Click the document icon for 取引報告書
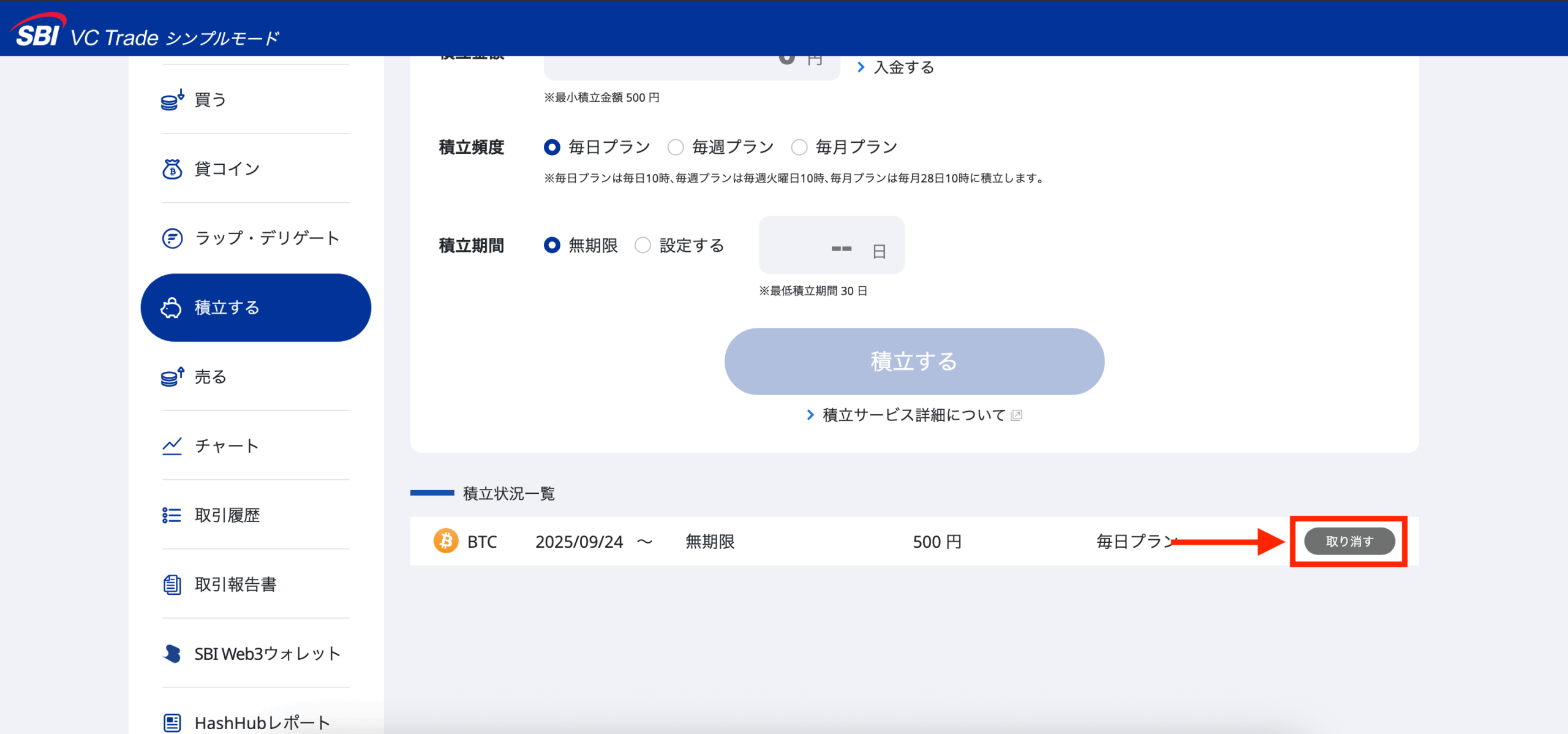This screenshot has width=1568, height=734. click(172, 585)
